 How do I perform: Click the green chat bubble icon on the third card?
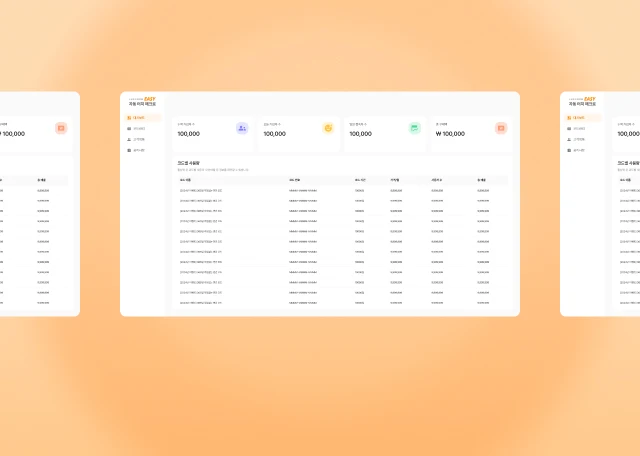tap(415, 128)
